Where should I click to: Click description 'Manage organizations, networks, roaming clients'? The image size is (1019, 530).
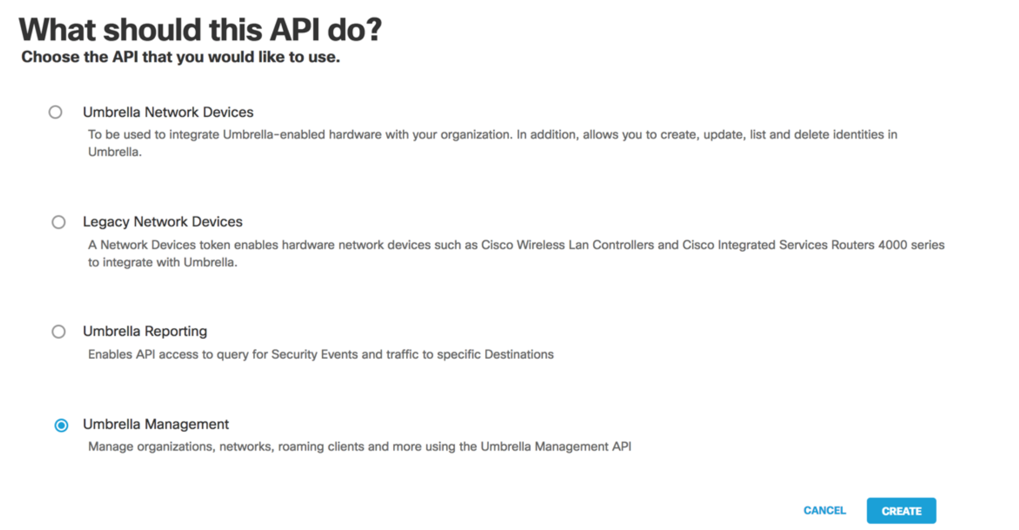(x=359, y=447)
